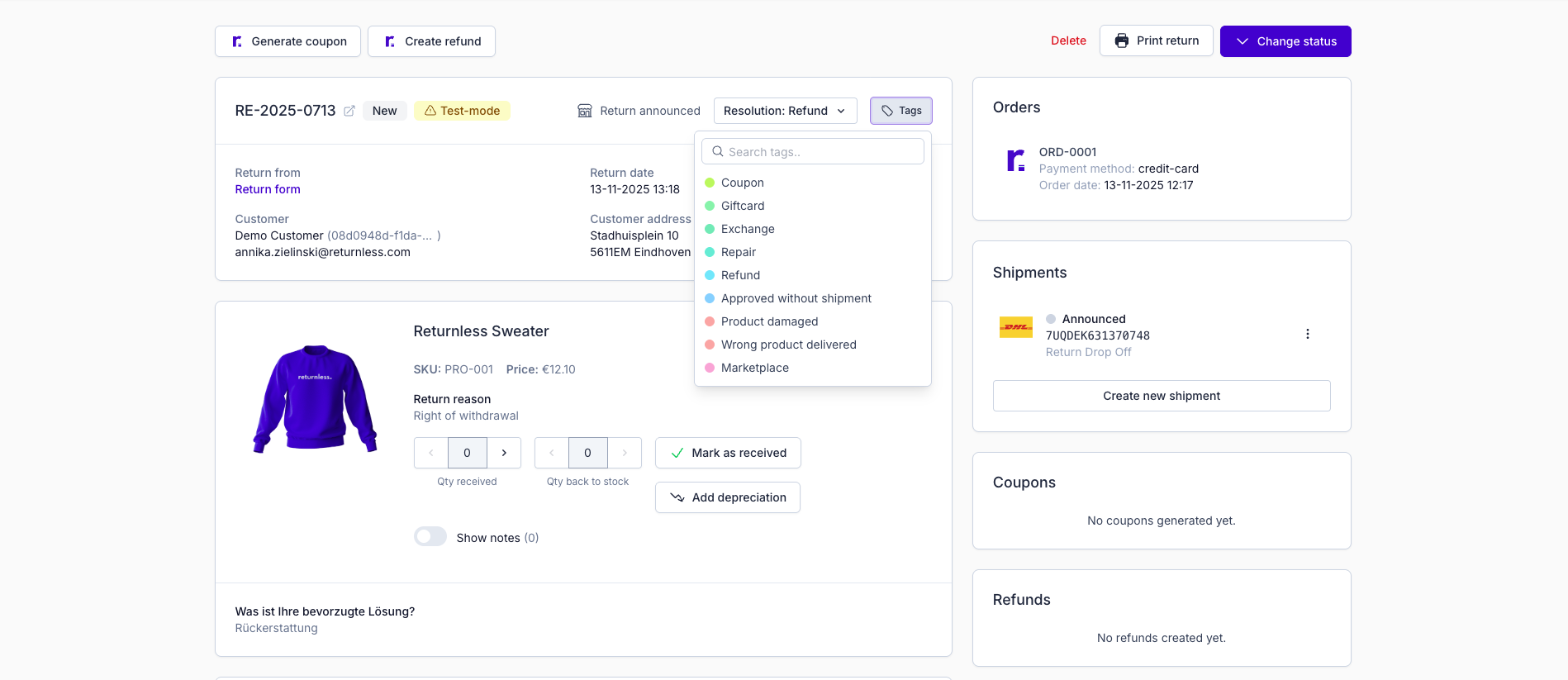Decrease Qty back to stock with left arrow
The height and width of the screenshot is (680, 1568).
click(x=551, y=453)
